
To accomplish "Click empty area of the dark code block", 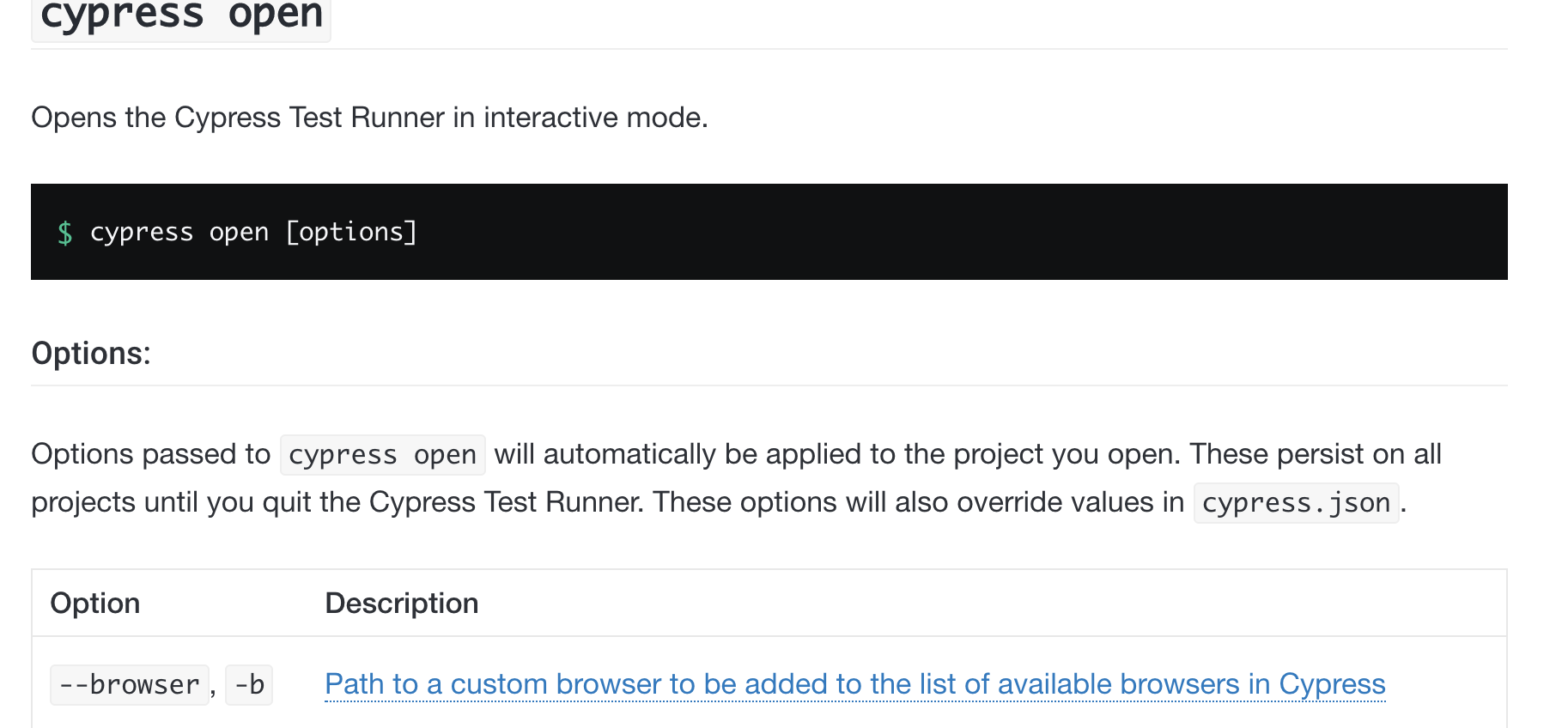I will pos(945,232).
